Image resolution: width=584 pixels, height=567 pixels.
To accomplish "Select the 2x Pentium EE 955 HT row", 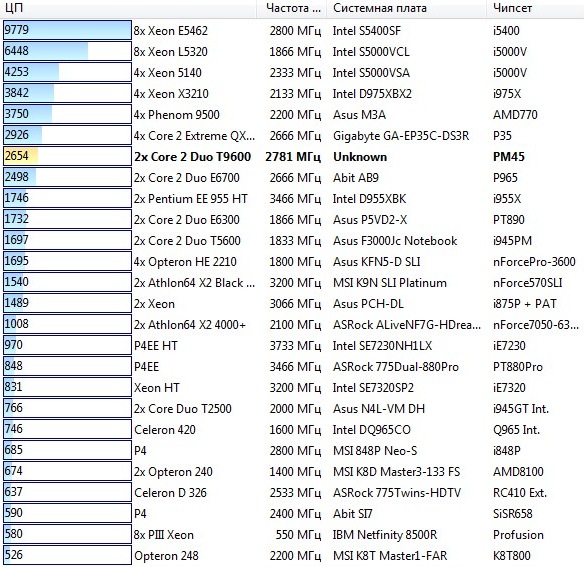I will [x=292, y=199].
